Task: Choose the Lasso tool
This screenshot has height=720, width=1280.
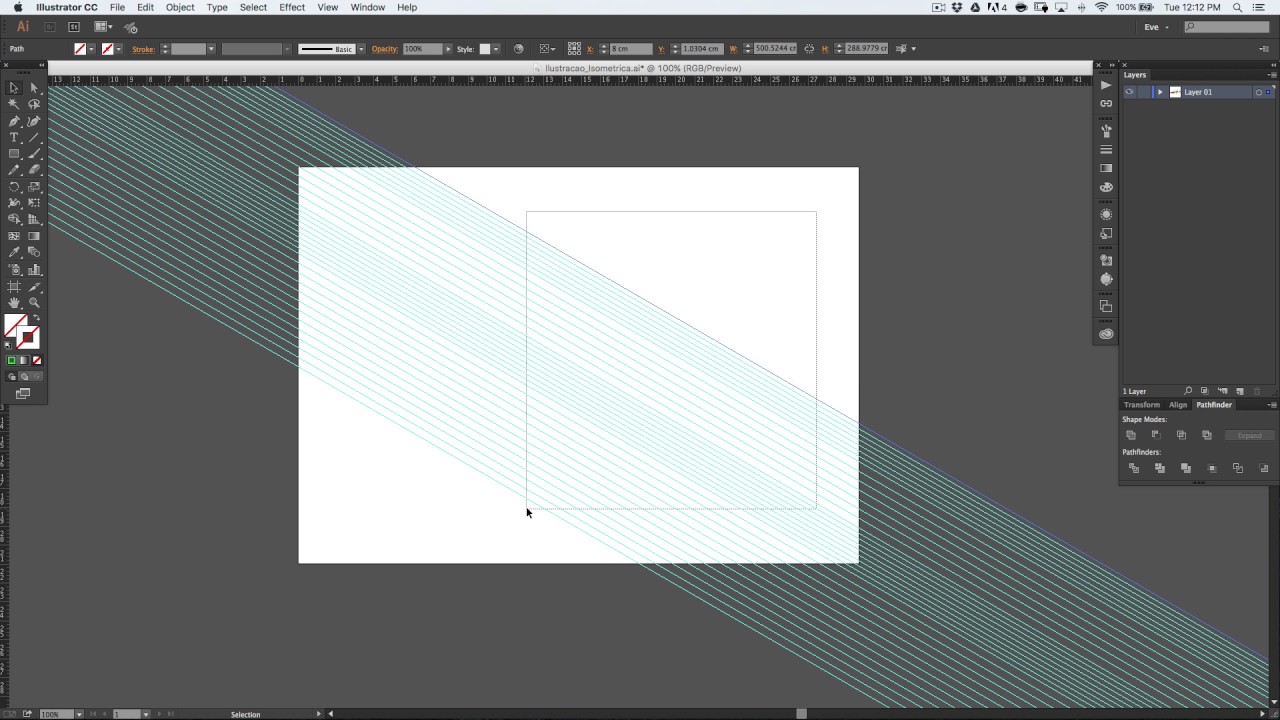Action: (34, 104)
